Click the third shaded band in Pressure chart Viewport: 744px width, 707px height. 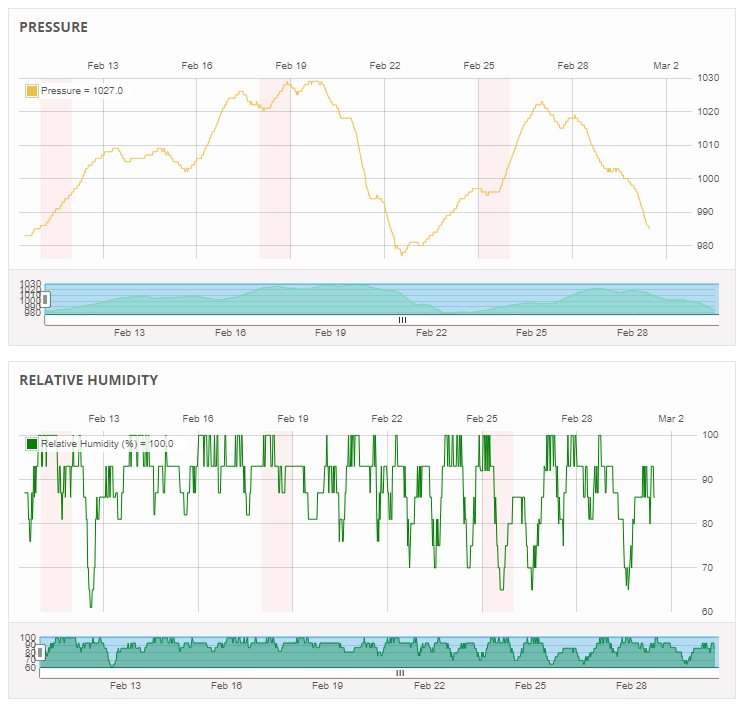point(494,168)
